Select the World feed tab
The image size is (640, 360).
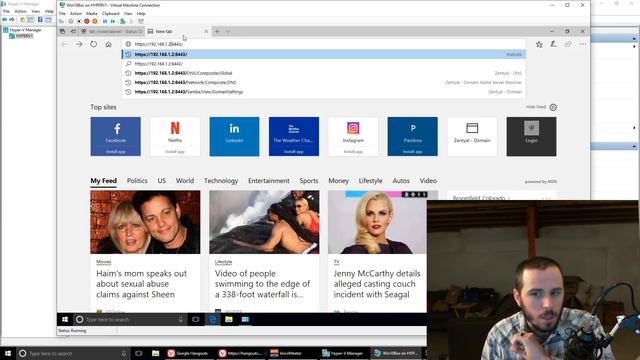(x=185, y=181)
